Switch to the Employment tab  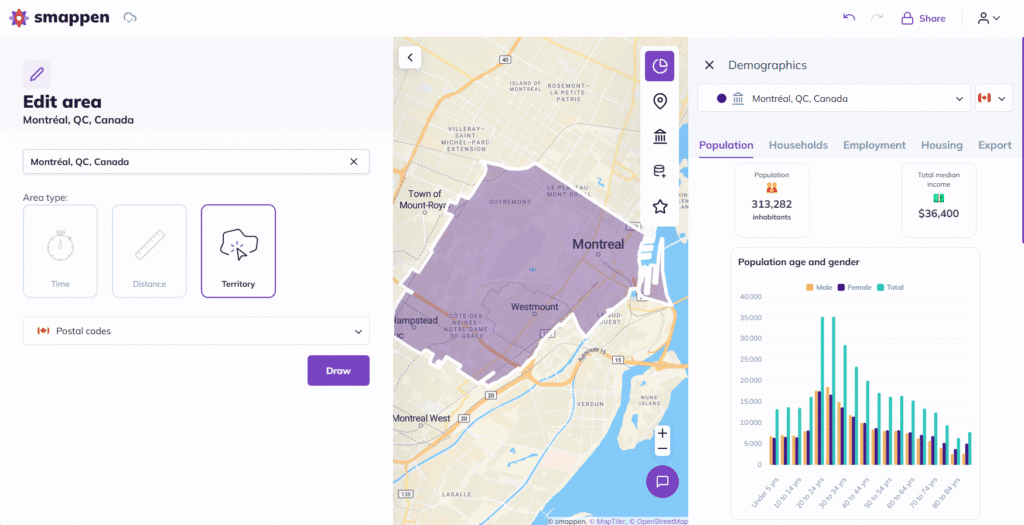click(x=874, y=146)
